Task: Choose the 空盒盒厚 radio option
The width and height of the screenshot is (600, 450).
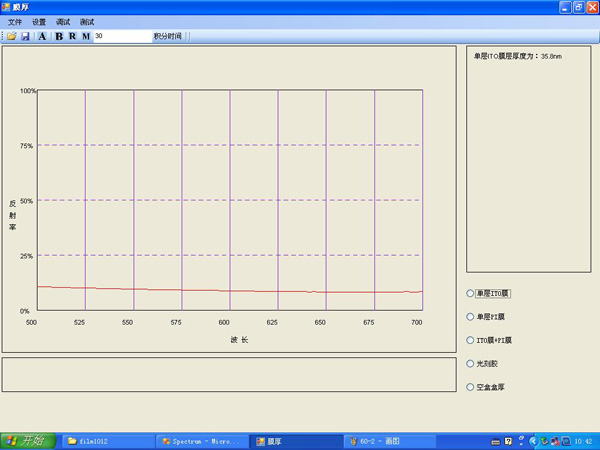Action: 471,386
